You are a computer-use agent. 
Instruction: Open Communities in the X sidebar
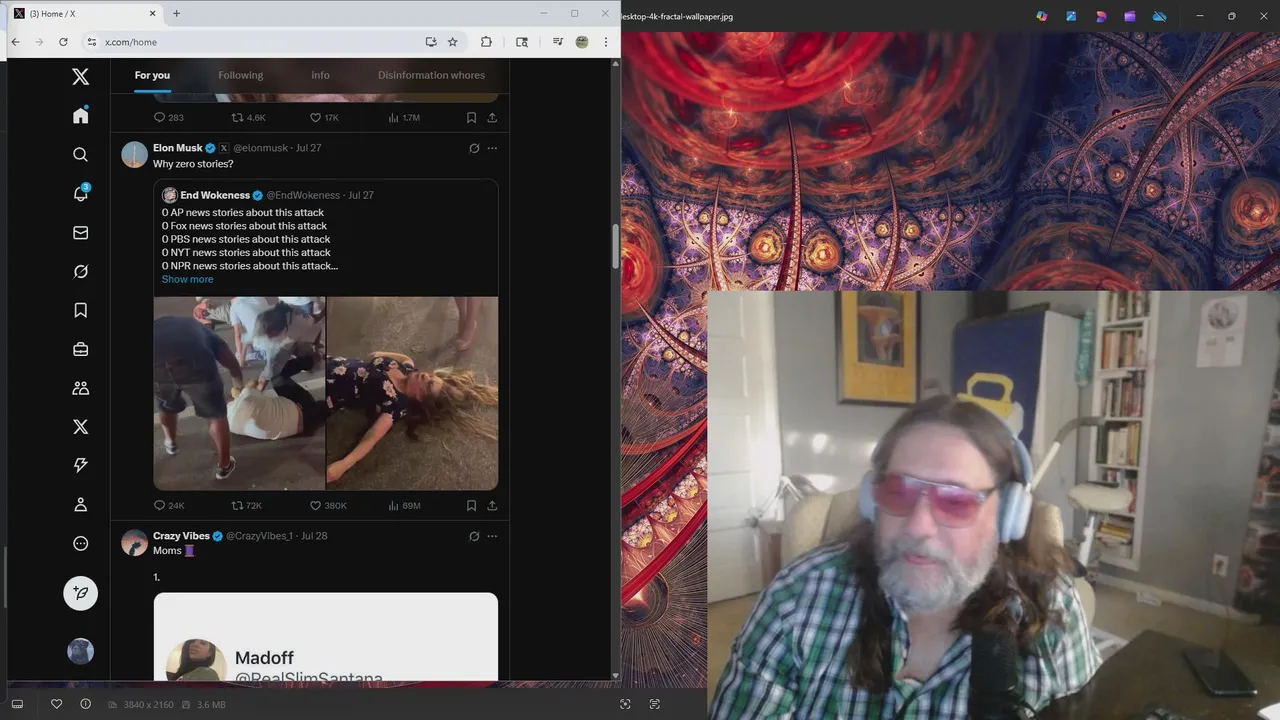[x=81, y=388]
